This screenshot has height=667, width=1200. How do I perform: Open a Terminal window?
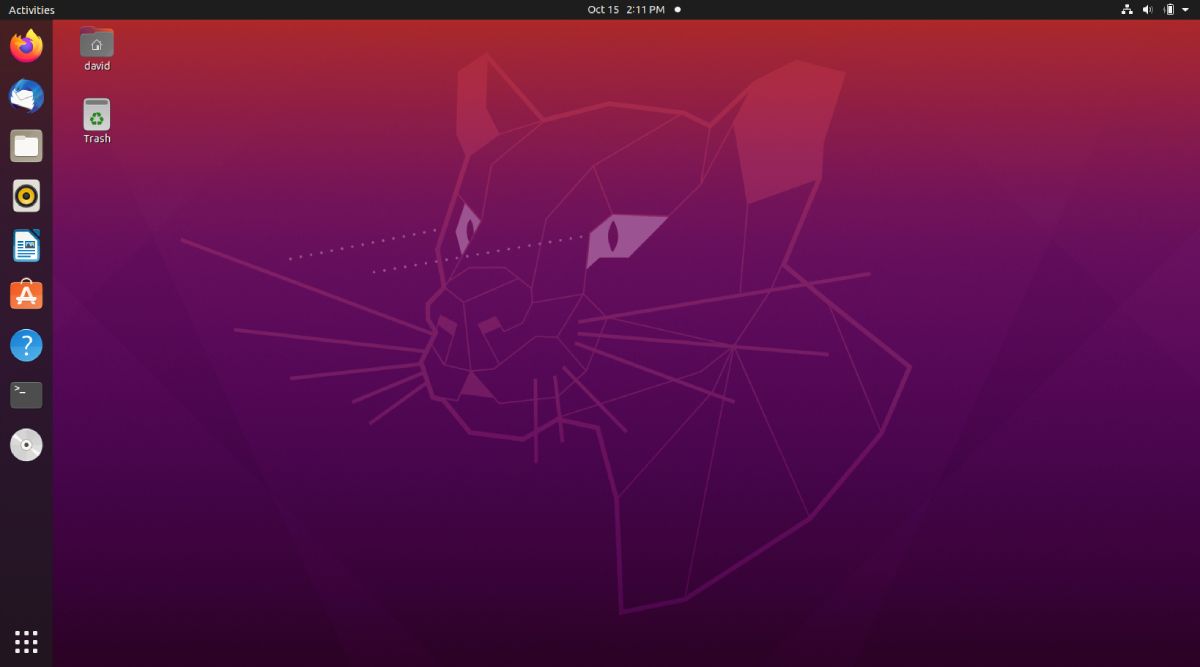tap(26, 395)
